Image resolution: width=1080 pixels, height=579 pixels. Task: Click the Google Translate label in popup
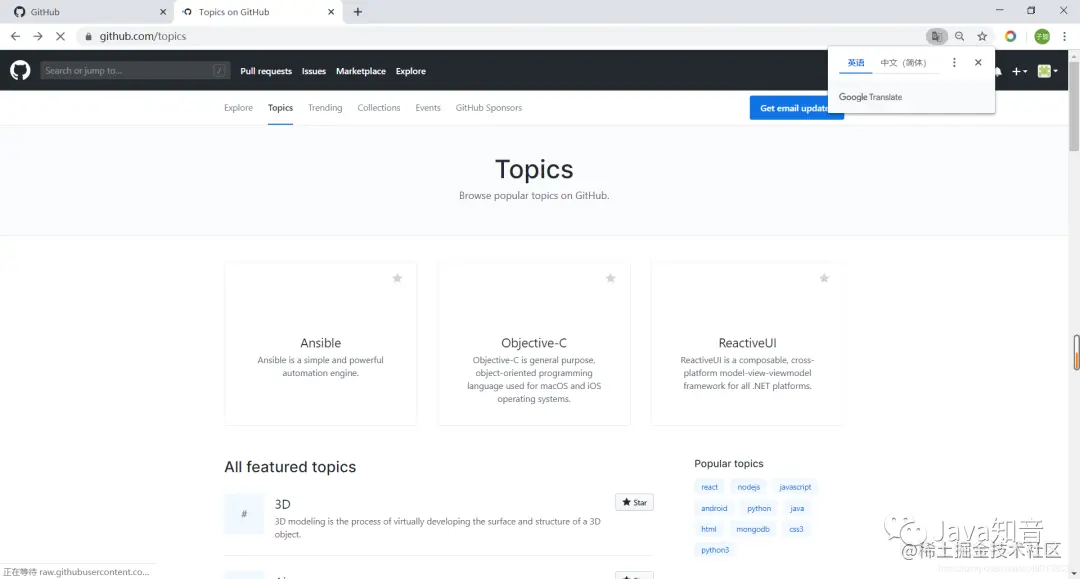(x=870, y=97)
